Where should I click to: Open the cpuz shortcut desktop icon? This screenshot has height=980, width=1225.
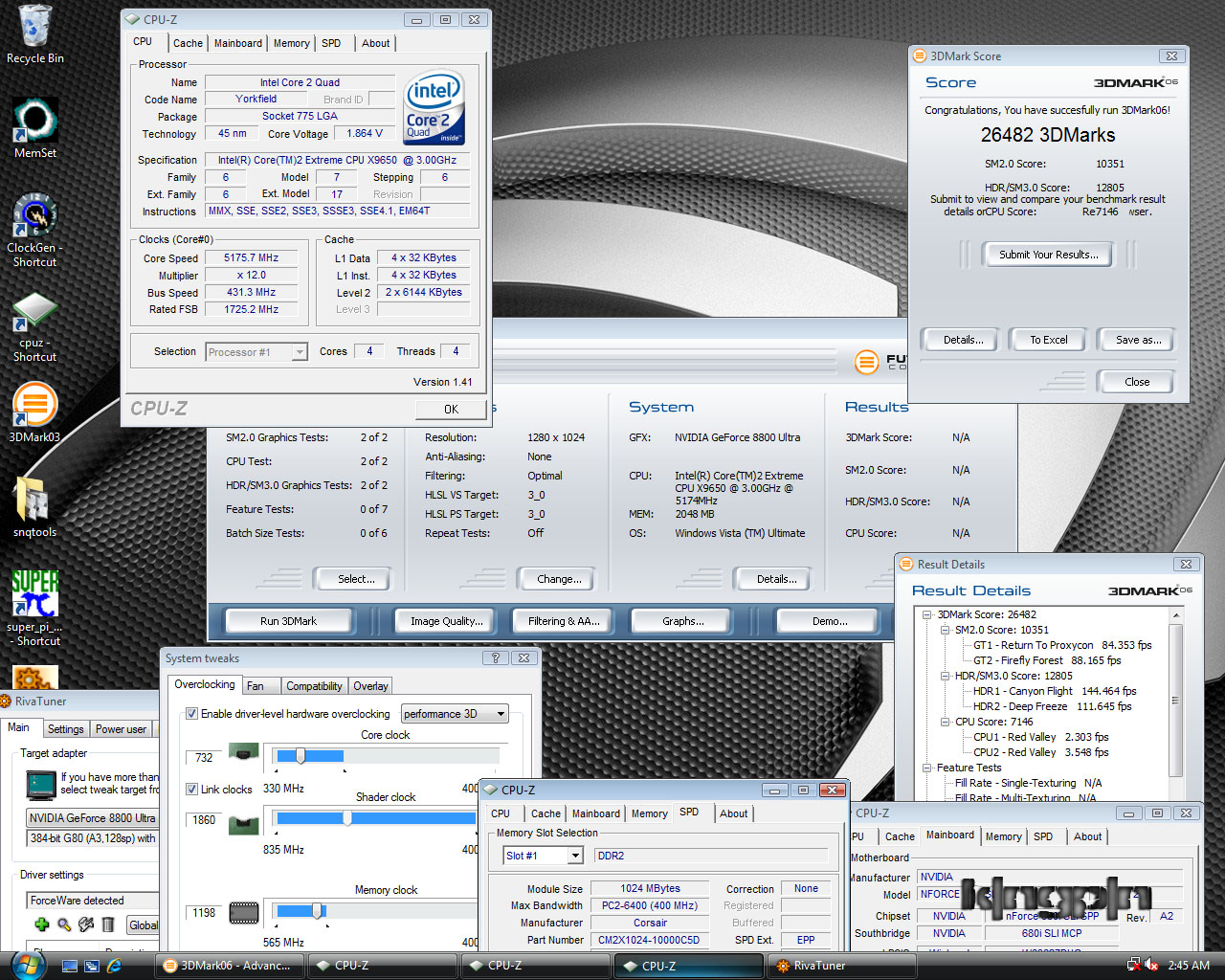[35, 311]
